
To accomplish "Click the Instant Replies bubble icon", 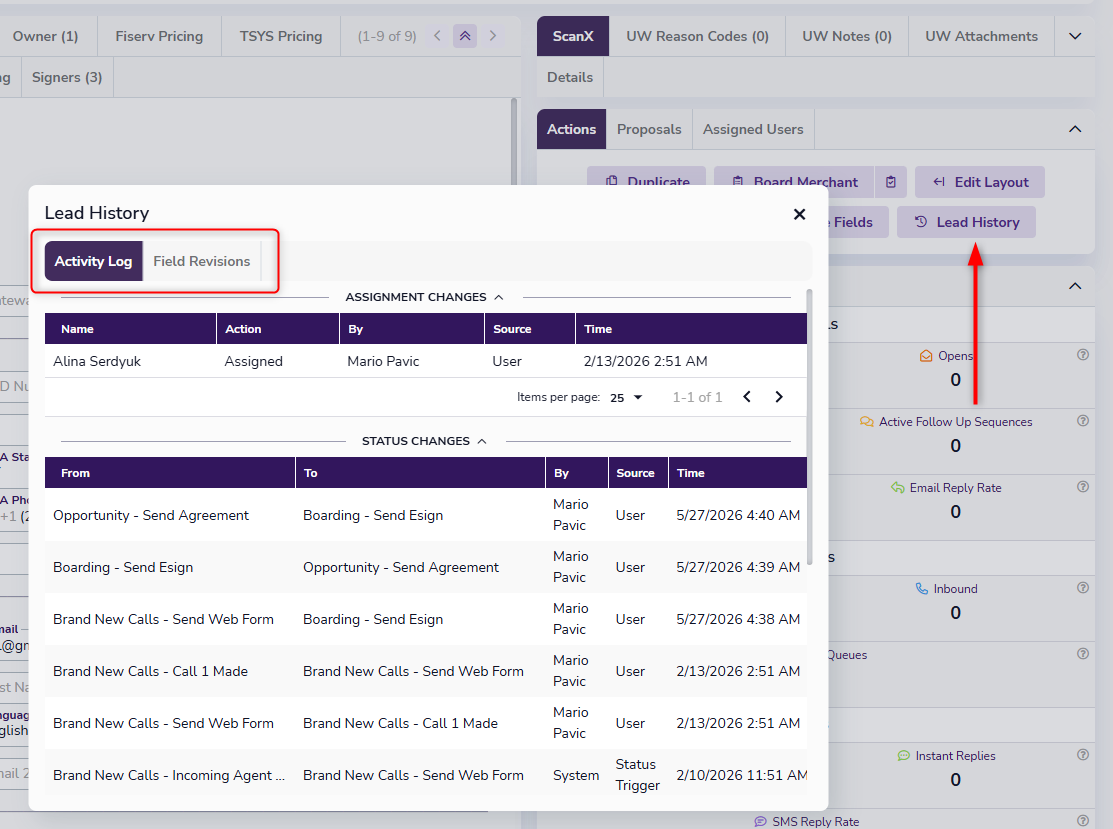I will coord(904,756).
